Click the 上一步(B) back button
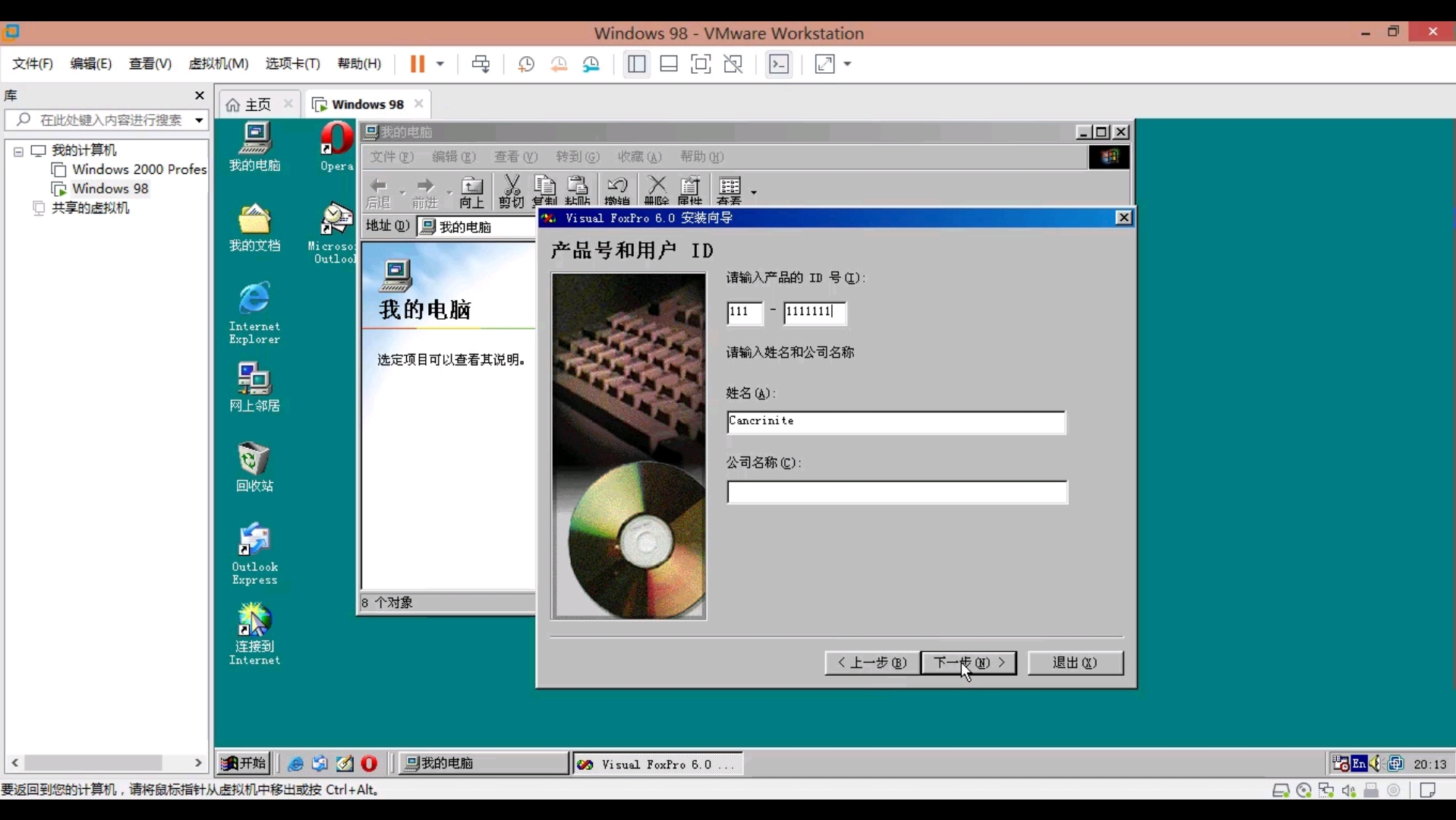Viewport: 1456px width, 820px height. tap(871, 663)
